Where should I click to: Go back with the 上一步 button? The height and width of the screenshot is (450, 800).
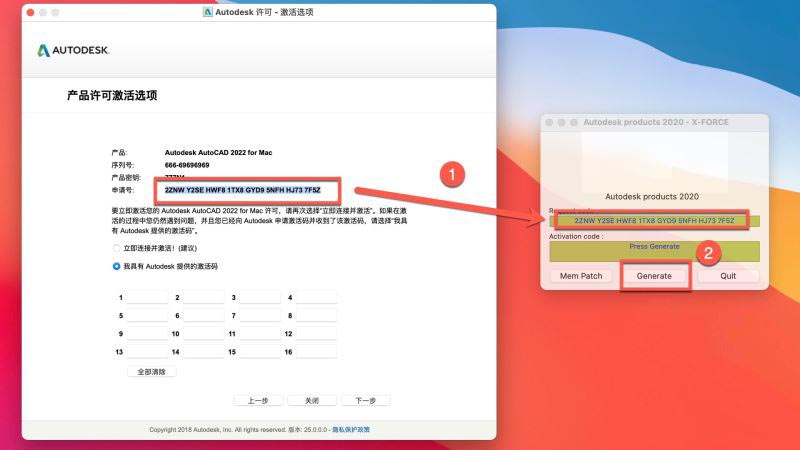pos(258,401)
